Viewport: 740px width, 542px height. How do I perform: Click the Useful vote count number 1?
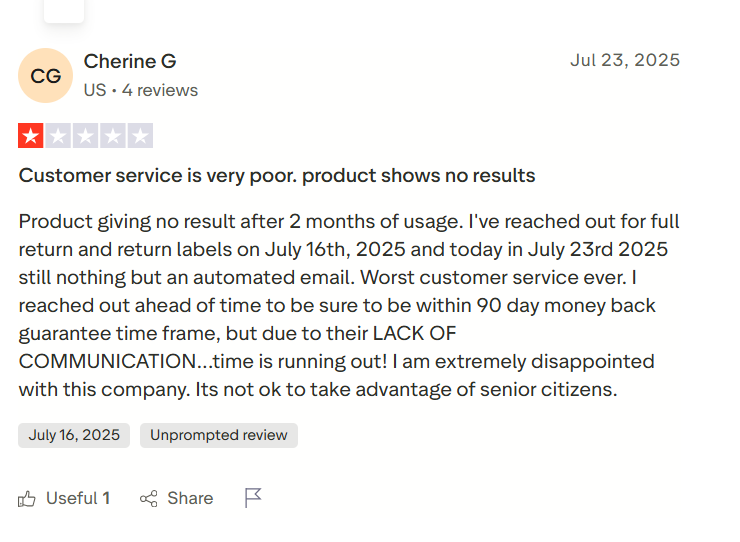pos(106,498)
